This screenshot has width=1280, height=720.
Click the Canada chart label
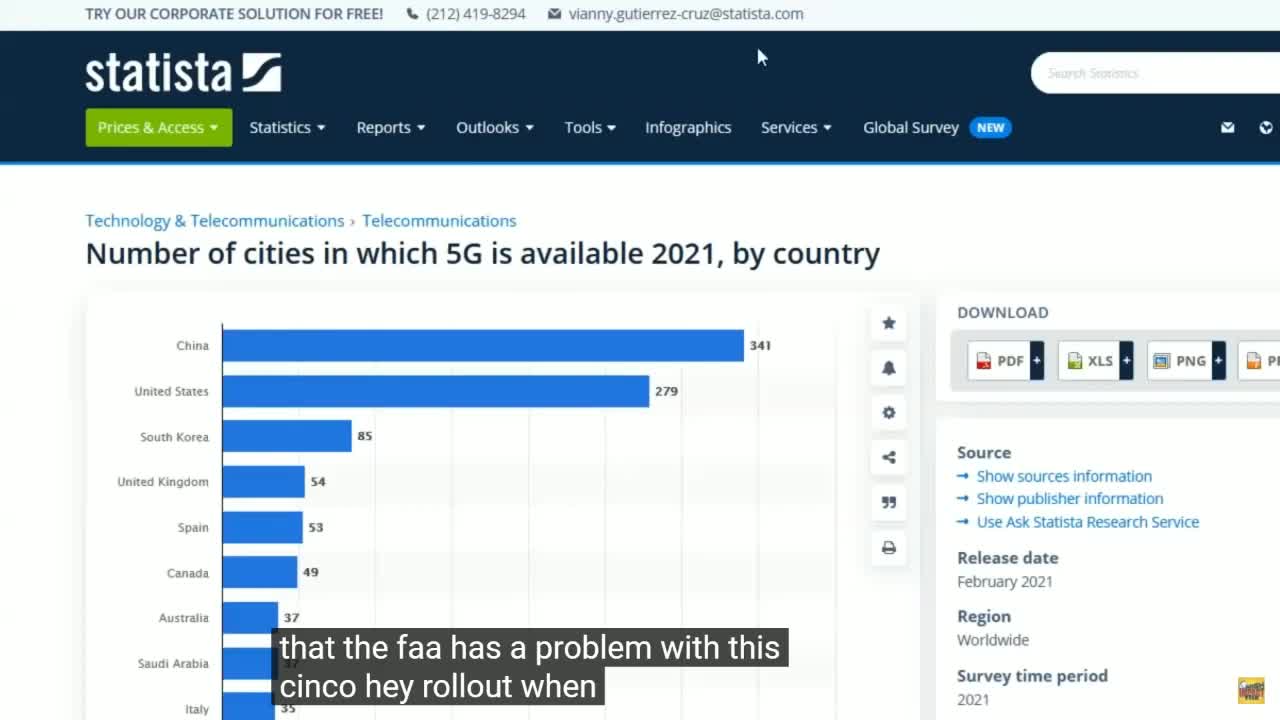coord(188,573)
